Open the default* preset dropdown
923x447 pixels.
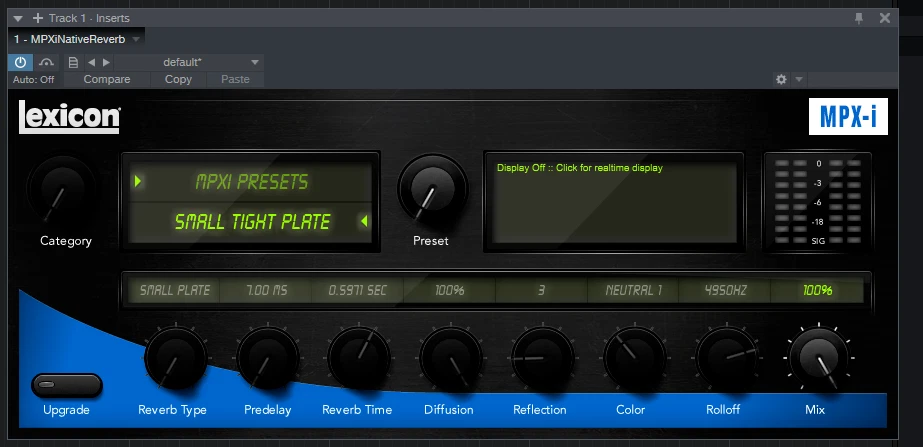coord(189,62)
